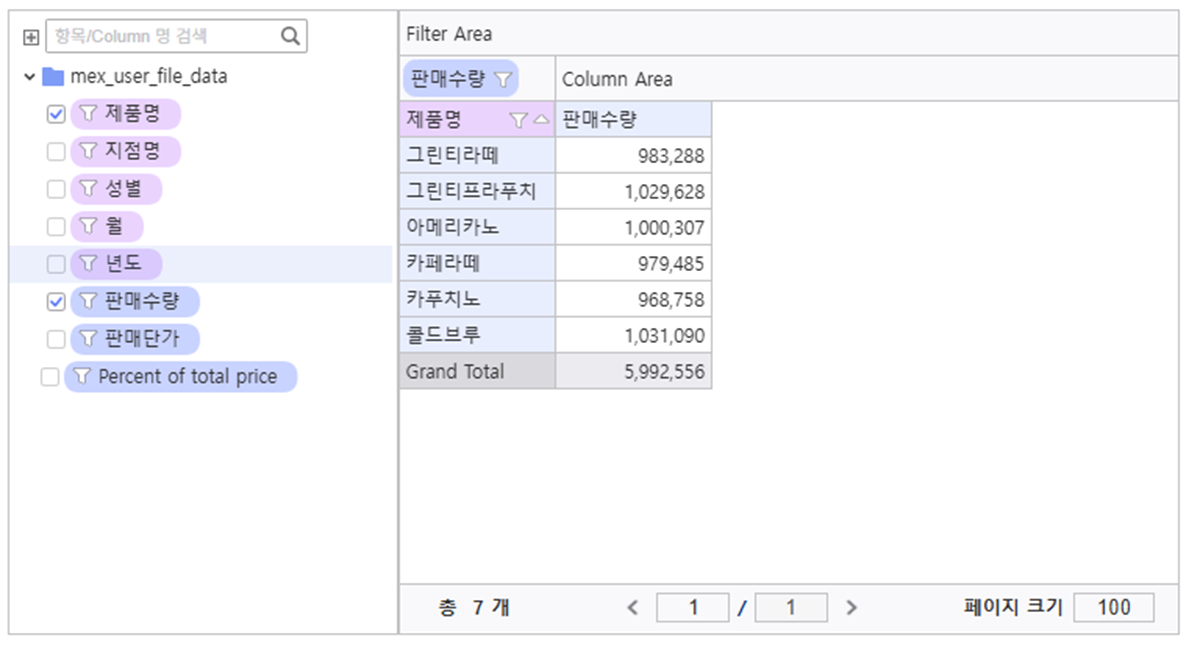Click the value 1,031,090

pyautogui.click(x=664, y=336)
